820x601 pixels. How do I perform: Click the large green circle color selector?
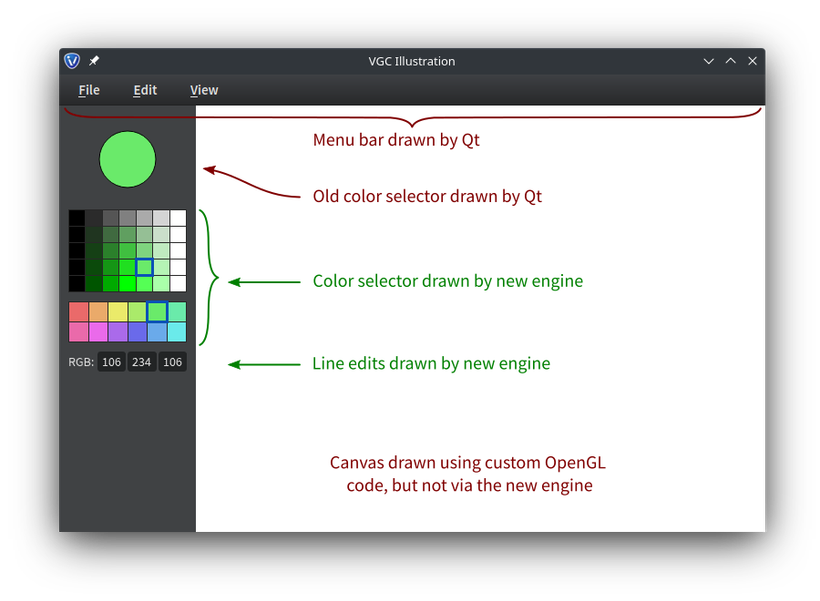coord(128,159)
